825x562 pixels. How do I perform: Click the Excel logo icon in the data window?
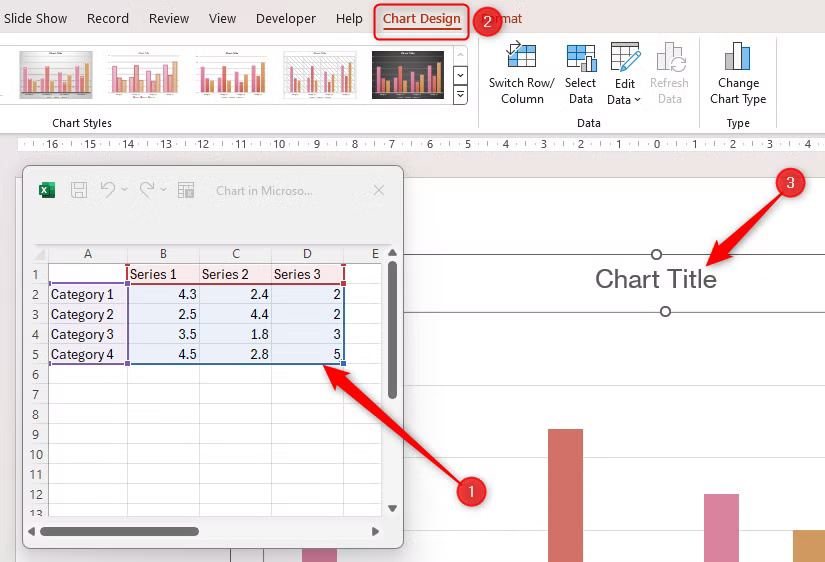pyautogui.click(x=47, y=190)
